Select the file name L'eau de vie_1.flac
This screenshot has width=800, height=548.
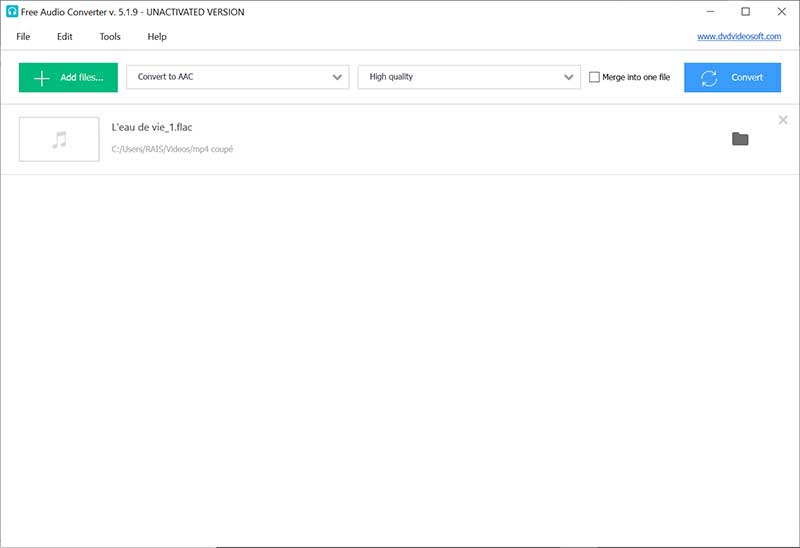(152, 127)
